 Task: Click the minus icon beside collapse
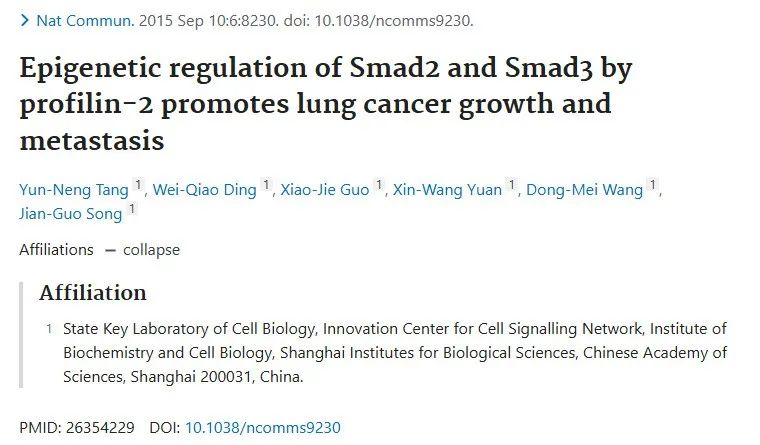tap(111, 251)
